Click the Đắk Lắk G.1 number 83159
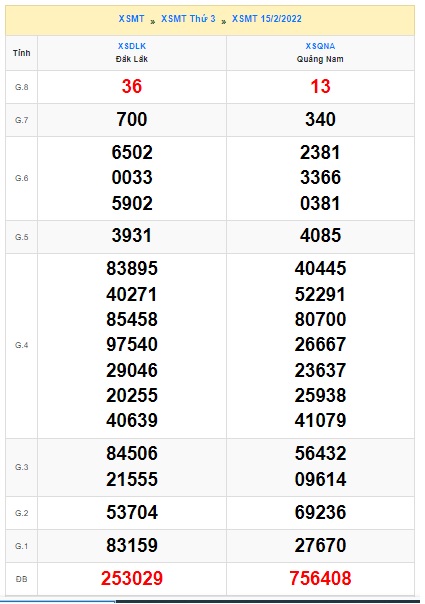The height and width of the screenshot is (604, 425). pyautogui.click(x=132, y=545)
